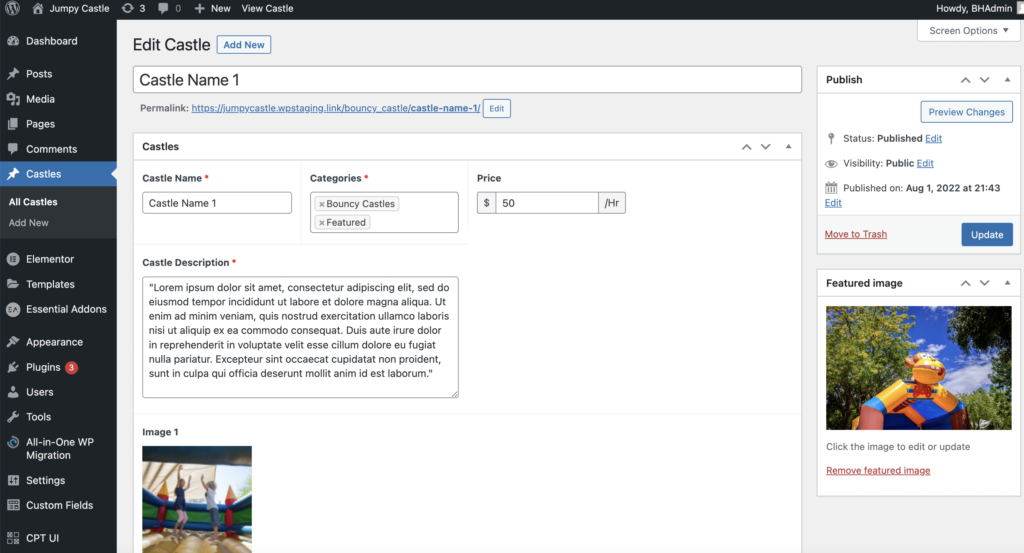Viewport: 1024px width, 553px height.
Task: Move the Featured image panel down
Action: tap(985, 284)
